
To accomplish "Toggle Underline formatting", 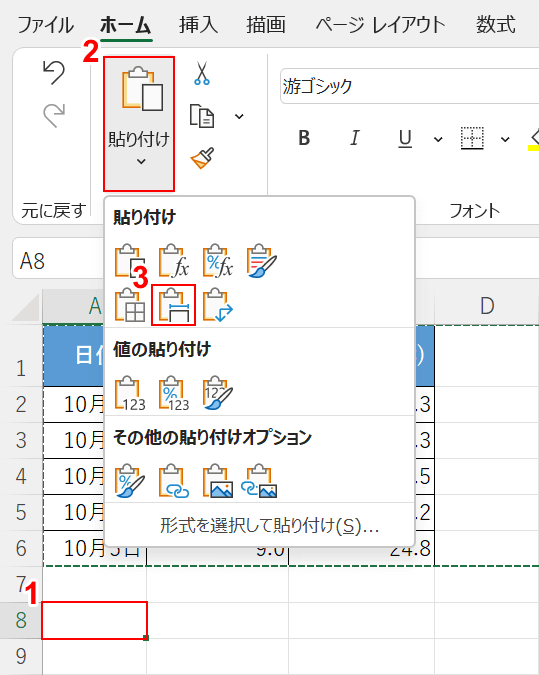I will pos(405,139).
